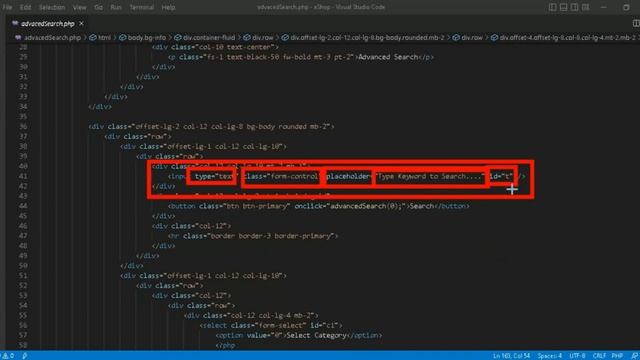Open the Help menu
Image resolution: width=640 pixels, height=360 pixels.
(168, 7)
